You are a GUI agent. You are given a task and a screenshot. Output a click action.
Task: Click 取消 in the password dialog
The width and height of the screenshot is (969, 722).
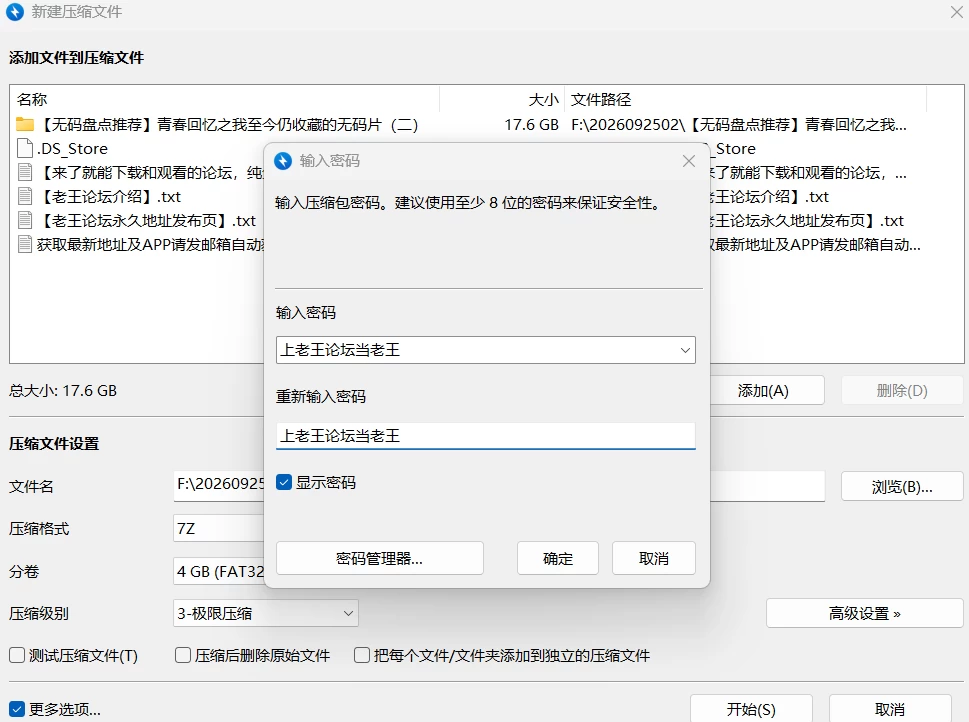[x=654, y=558]
